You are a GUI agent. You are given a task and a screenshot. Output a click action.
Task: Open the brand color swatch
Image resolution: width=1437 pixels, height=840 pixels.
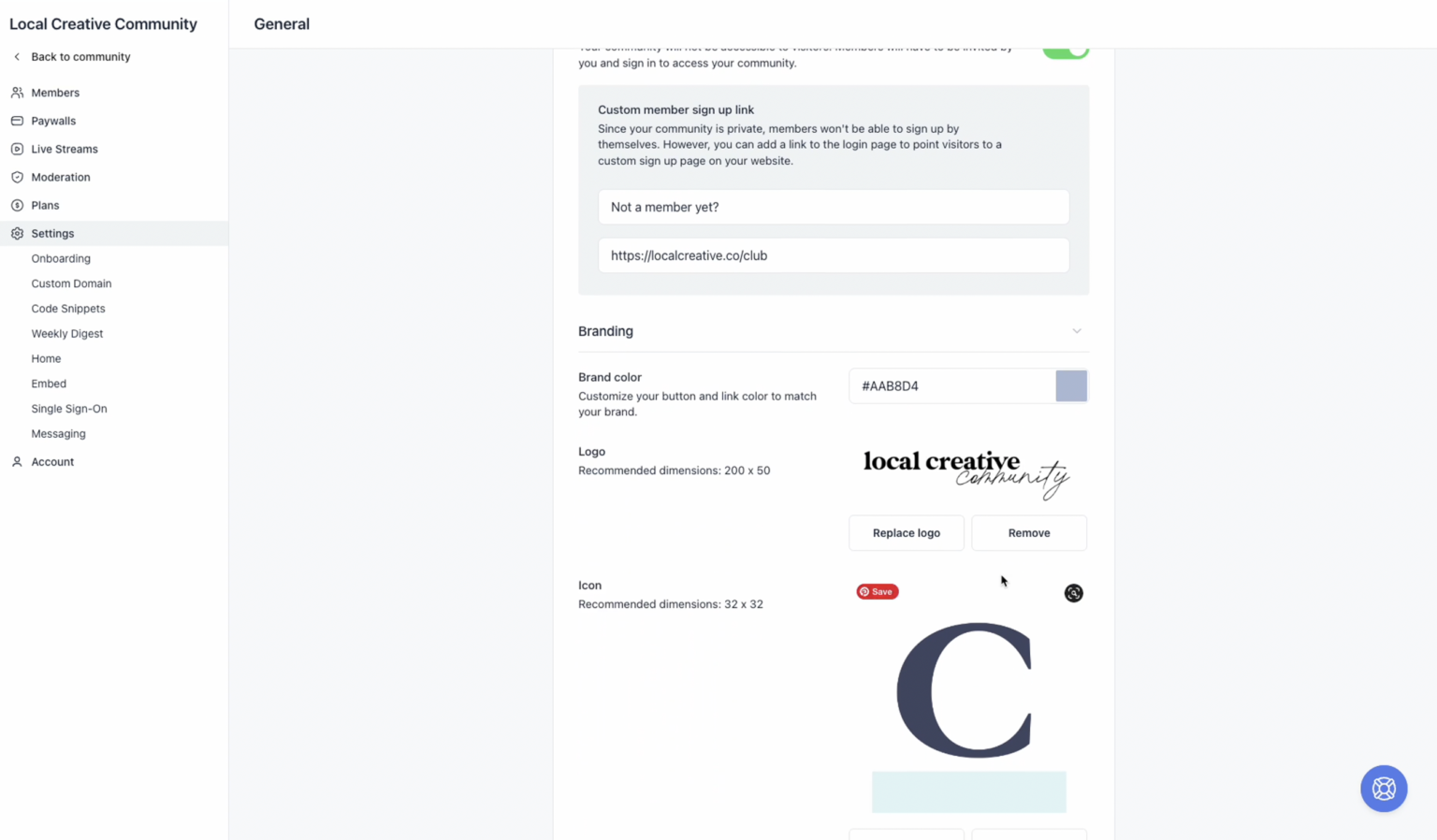click(x=1070, y=385)
